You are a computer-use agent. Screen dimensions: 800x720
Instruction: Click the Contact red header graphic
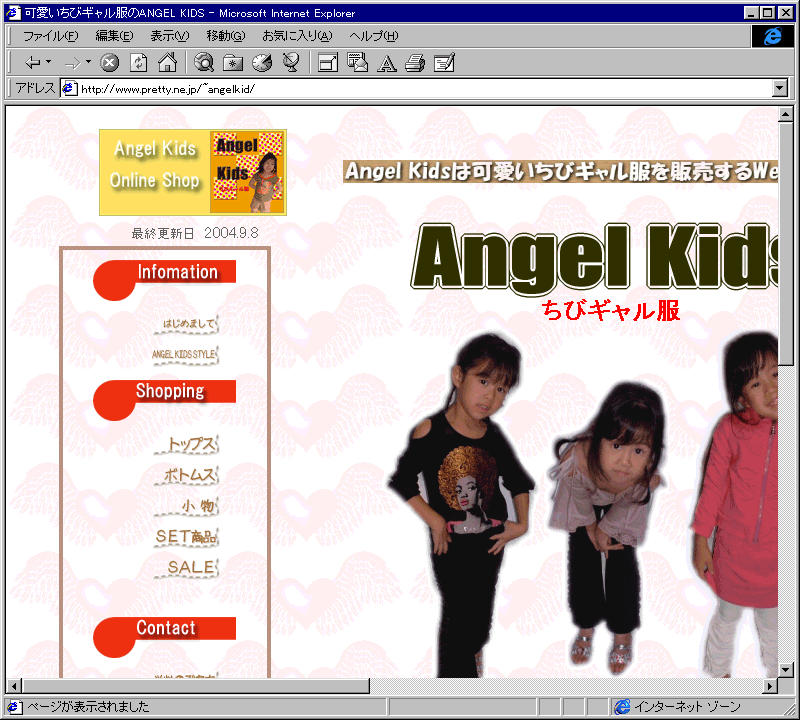pyautogui.click(x=164, y=637)
